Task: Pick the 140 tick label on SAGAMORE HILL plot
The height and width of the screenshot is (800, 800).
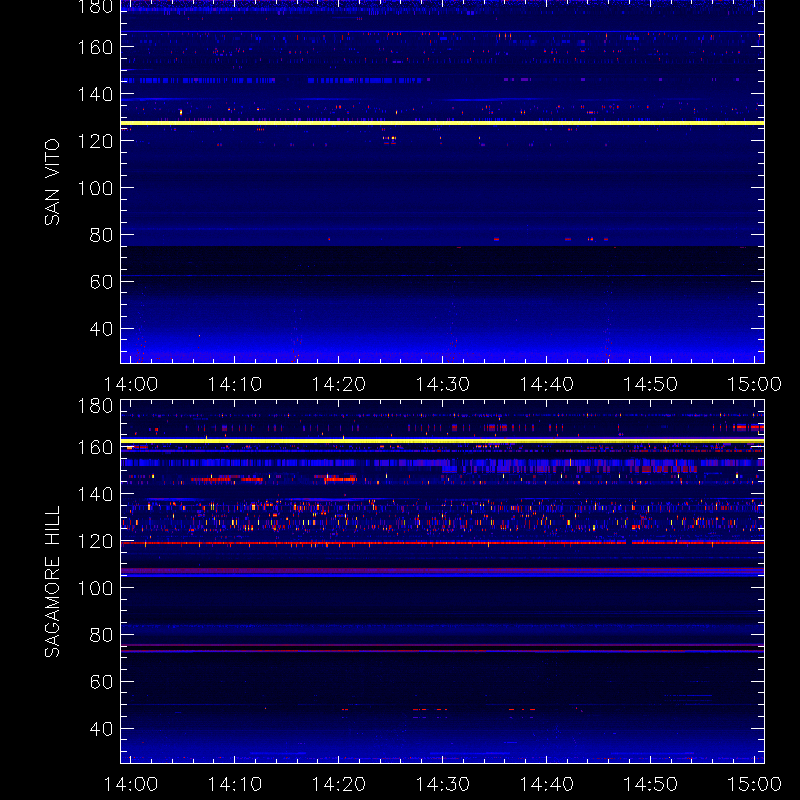Action: 95,494
